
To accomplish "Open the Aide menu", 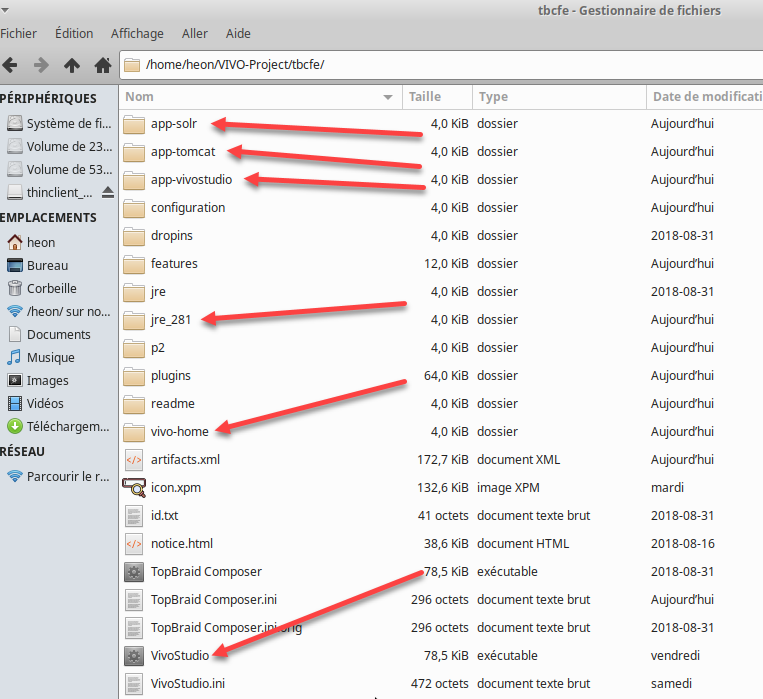I will [x=238, y=34].
